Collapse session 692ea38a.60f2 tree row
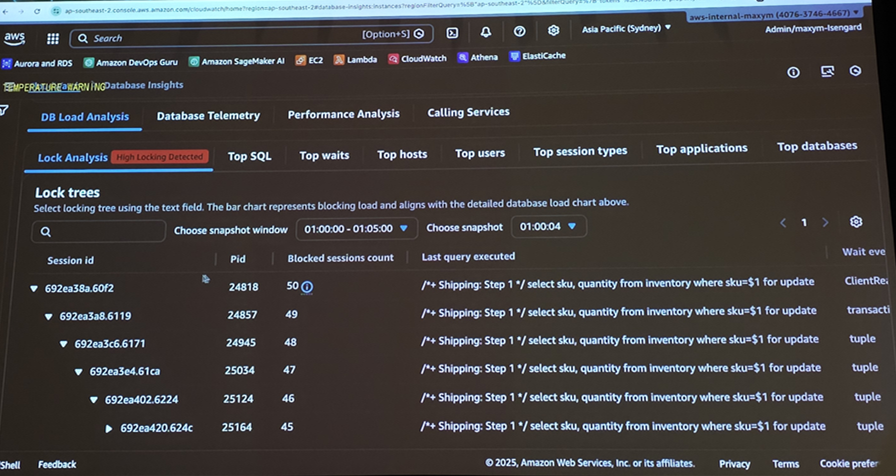896x476 pixels. pos(34,289)
